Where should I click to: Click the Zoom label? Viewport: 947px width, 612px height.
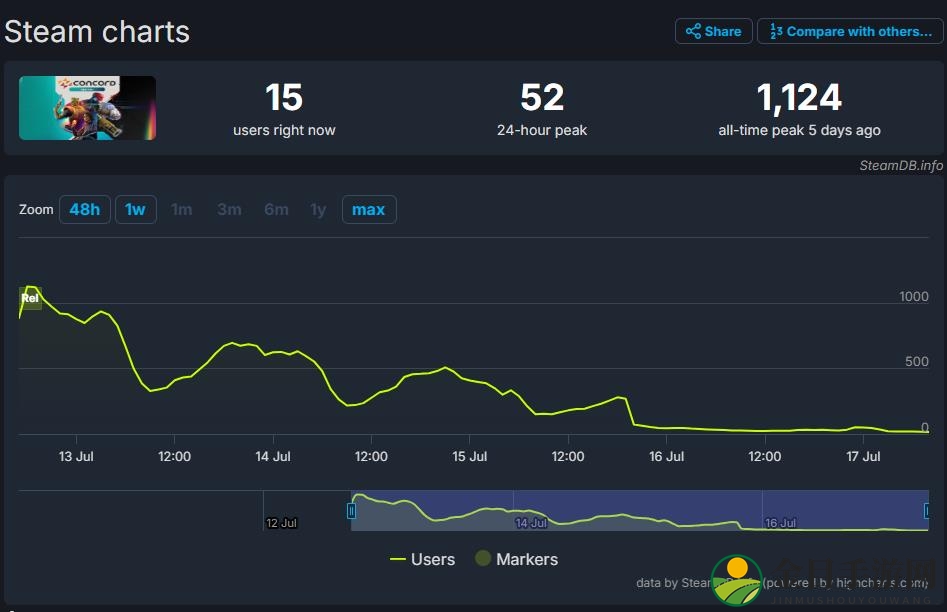click(36, 210)
